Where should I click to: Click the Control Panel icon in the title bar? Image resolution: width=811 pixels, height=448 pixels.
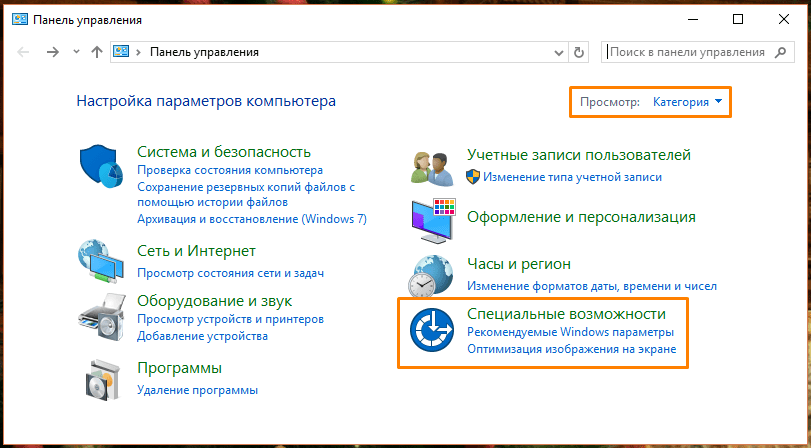pos(20,20)
